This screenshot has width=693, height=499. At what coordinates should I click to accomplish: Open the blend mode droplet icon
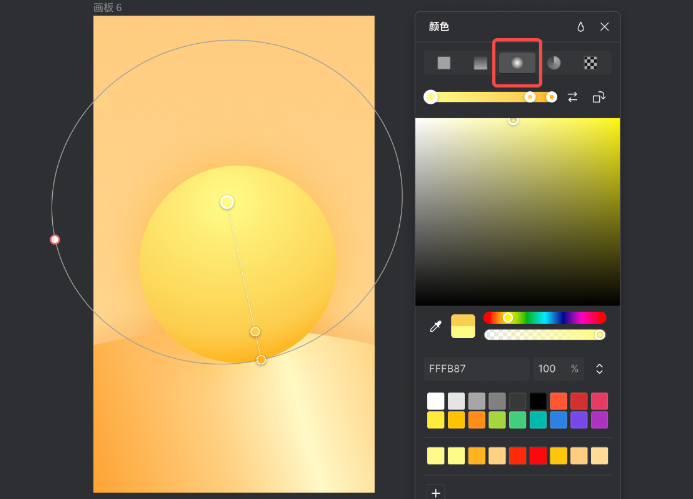581,27
